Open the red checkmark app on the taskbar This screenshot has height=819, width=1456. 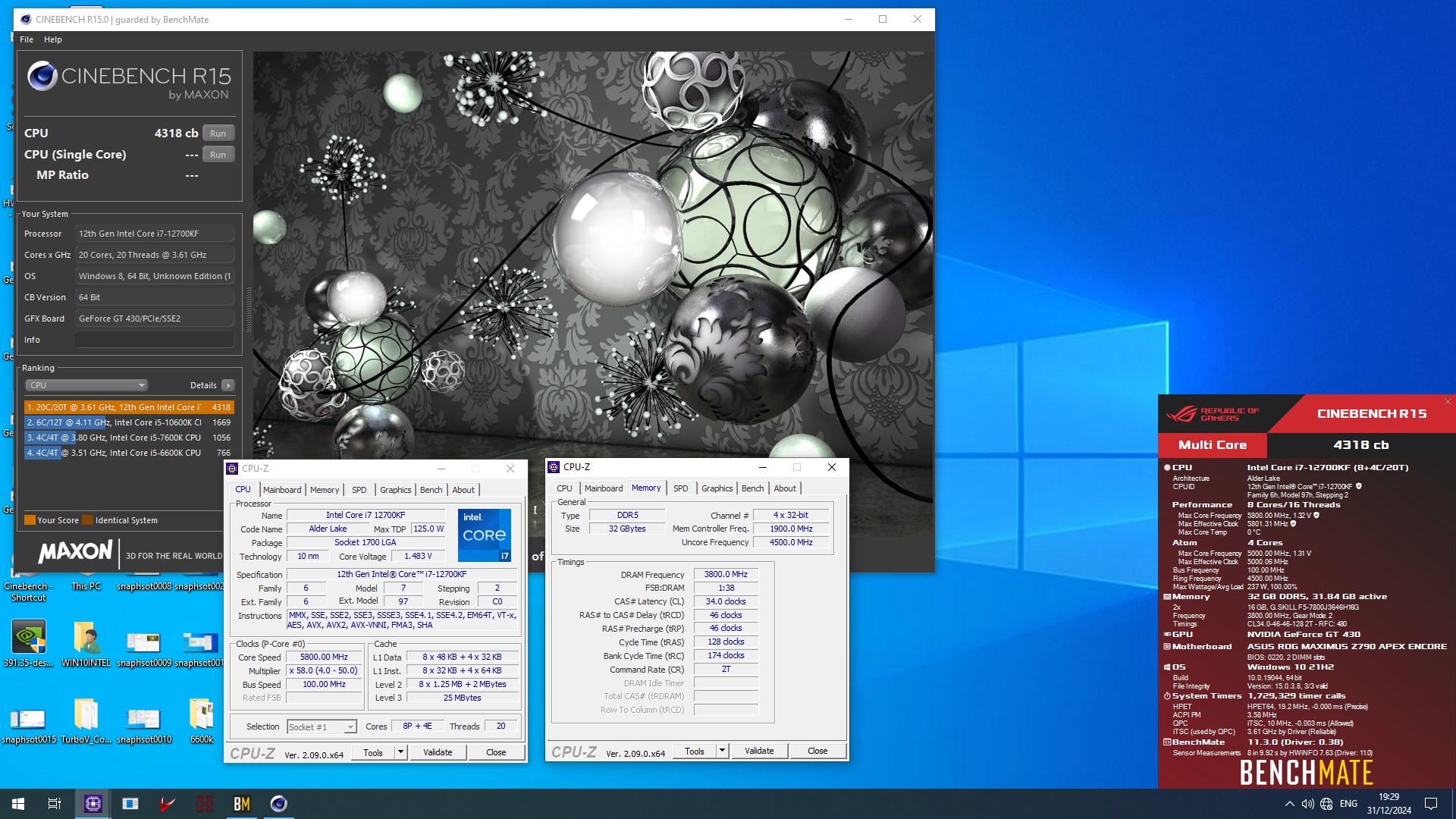[x=167, y=804]
